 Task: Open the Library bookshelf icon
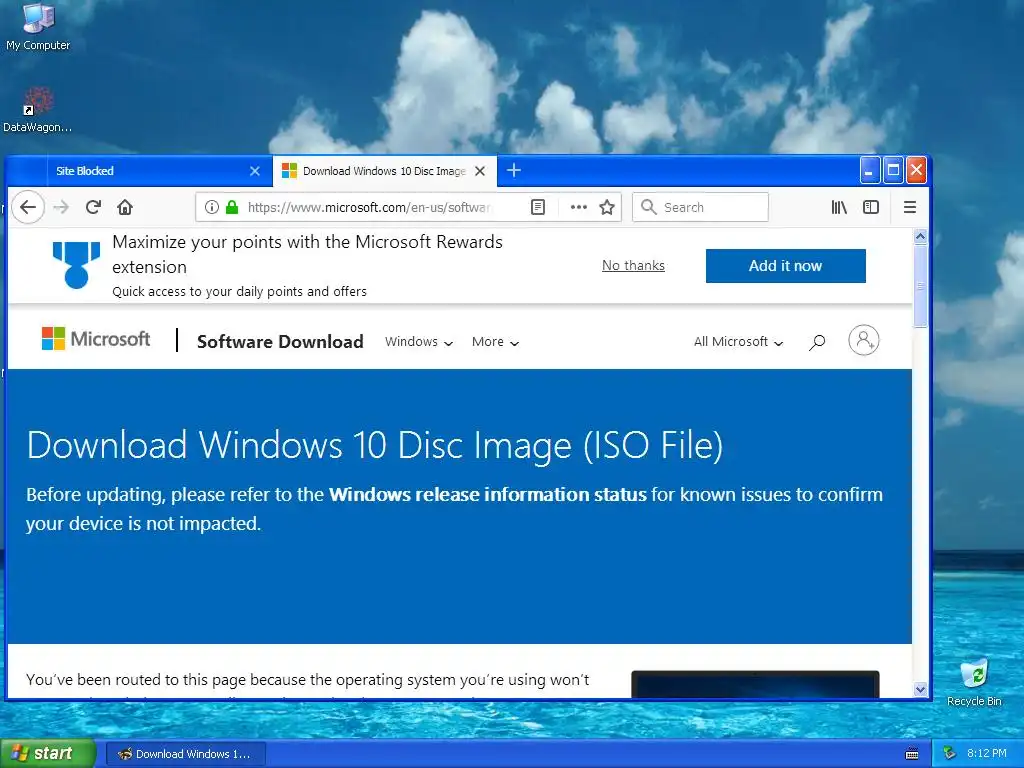click(839, 208)
